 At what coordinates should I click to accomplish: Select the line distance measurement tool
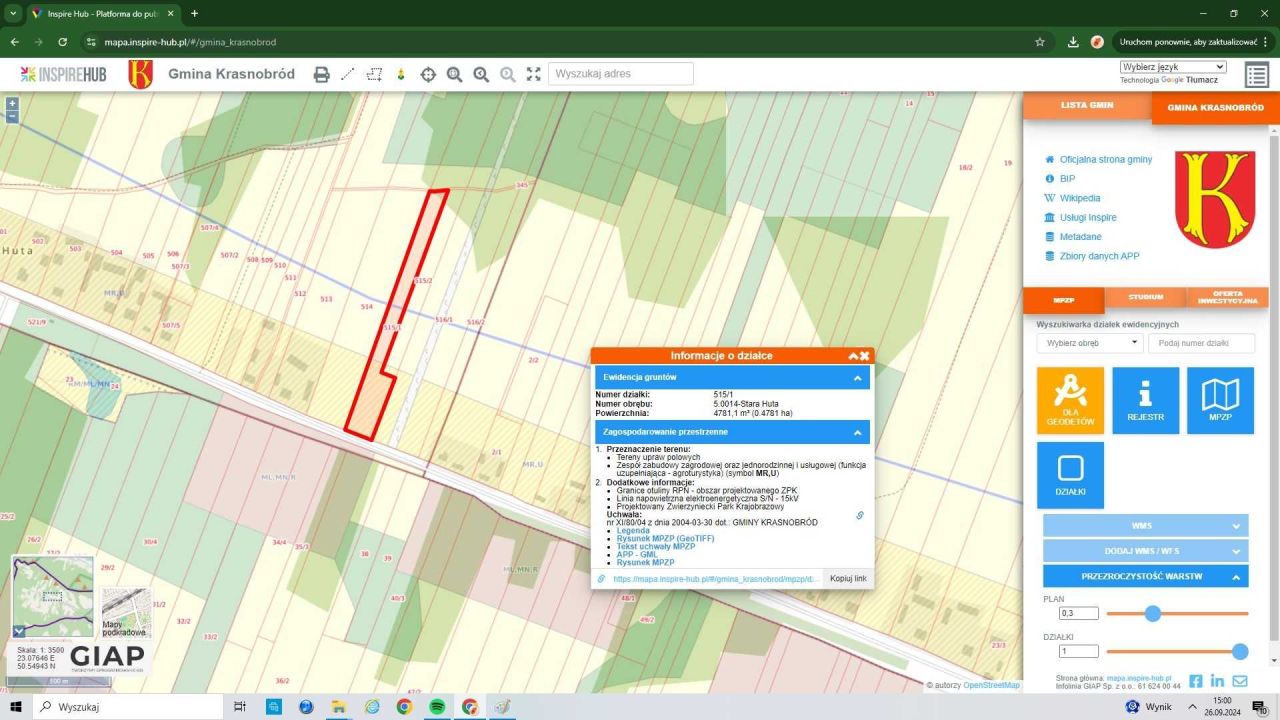[x=348, y=74]
